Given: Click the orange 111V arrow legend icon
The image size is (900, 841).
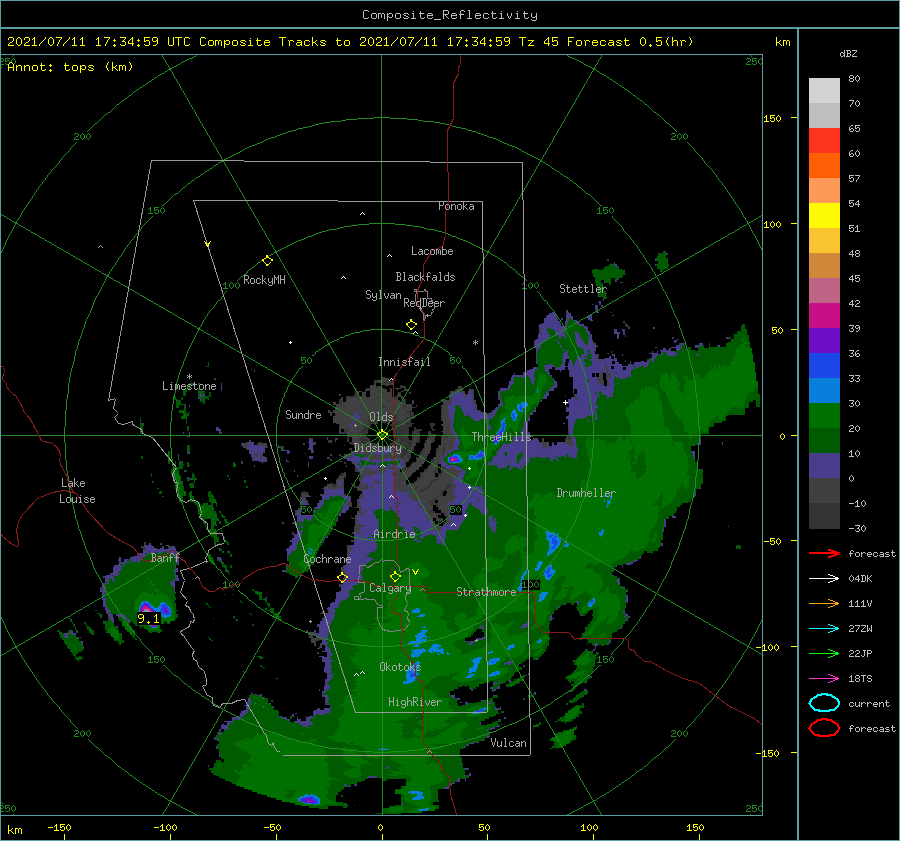Looking at the screenshot, I should coord(824,603).
